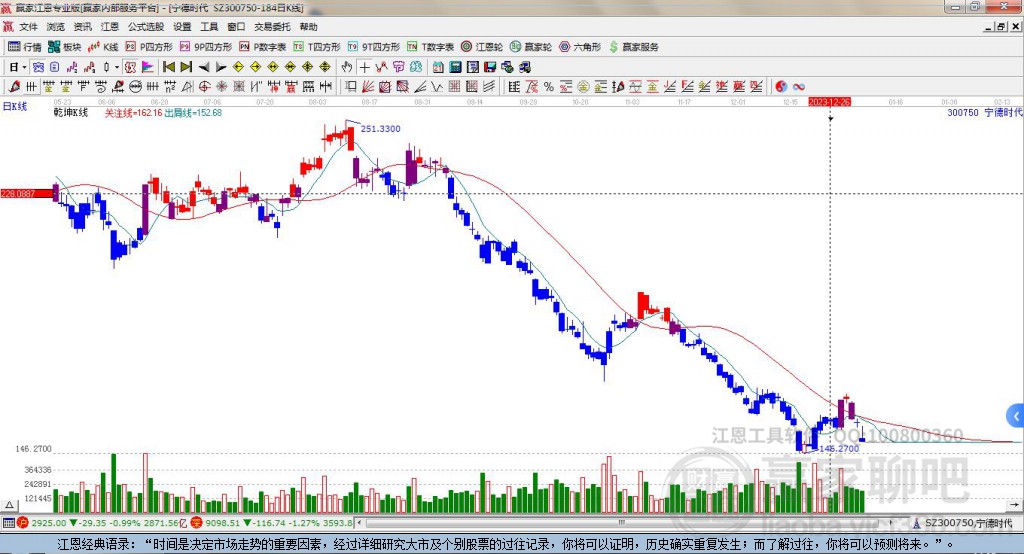Click the circled 金 gold icon

(x=583, y=86)
